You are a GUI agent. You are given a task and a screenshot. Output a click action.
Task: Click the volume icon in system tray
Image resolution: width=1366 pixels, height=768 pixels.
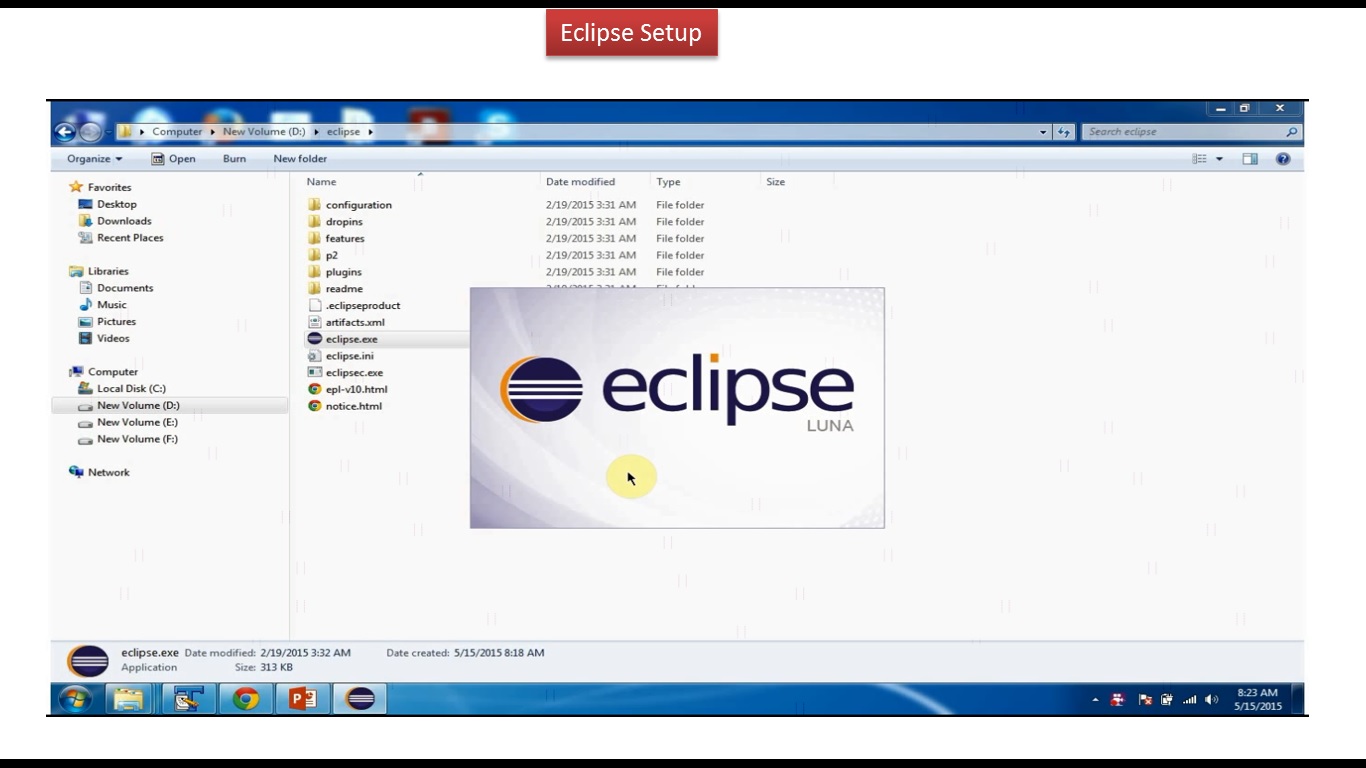point(1212,700)
